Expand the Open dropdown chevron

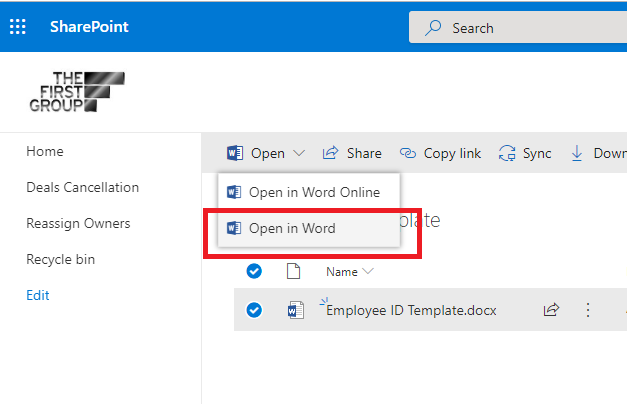[x=299, y=154]
